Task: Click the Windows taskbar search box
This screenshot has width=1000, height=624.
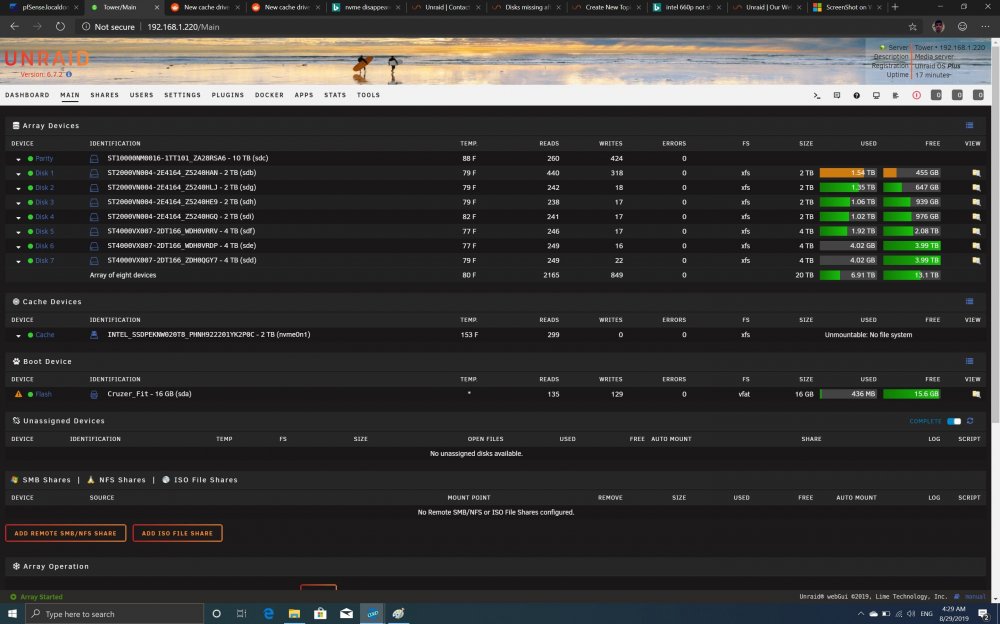Action: tap(115, 614)
